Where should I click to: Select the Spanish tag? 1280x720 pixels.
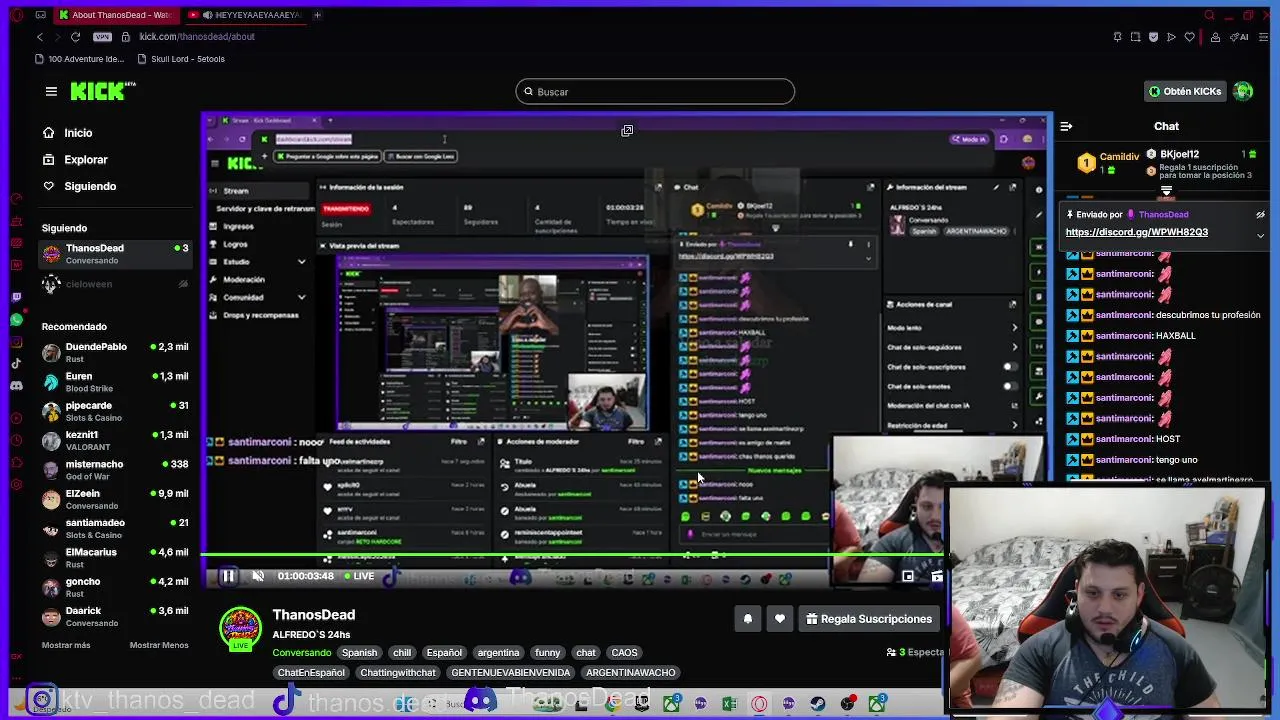[360, 653]
